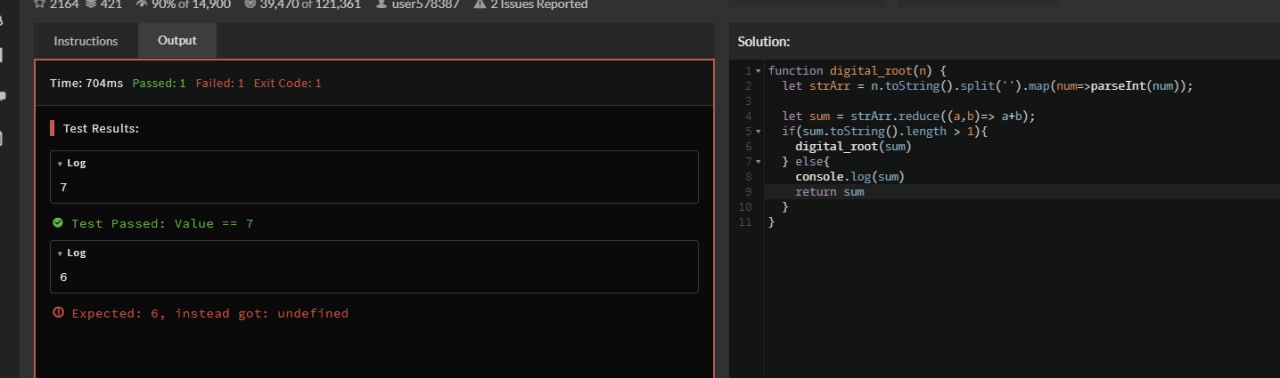
Task: Click the completions target icon beside 39,470
Action: tap(250, 4)
